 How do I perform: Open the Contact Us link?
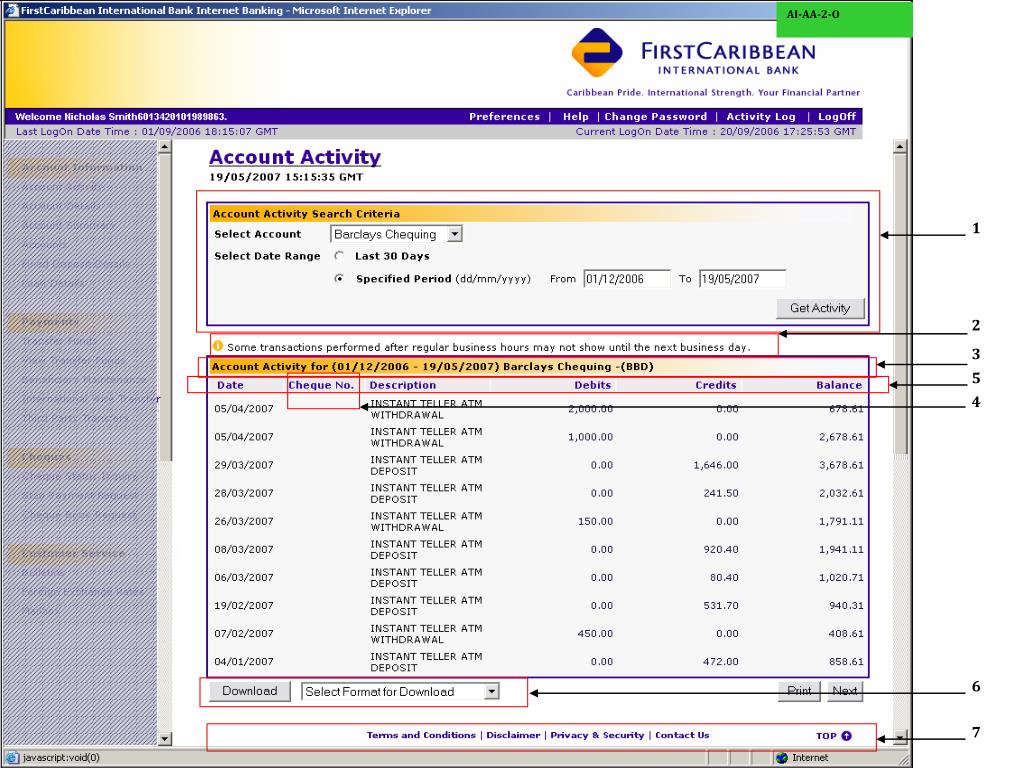682,735
